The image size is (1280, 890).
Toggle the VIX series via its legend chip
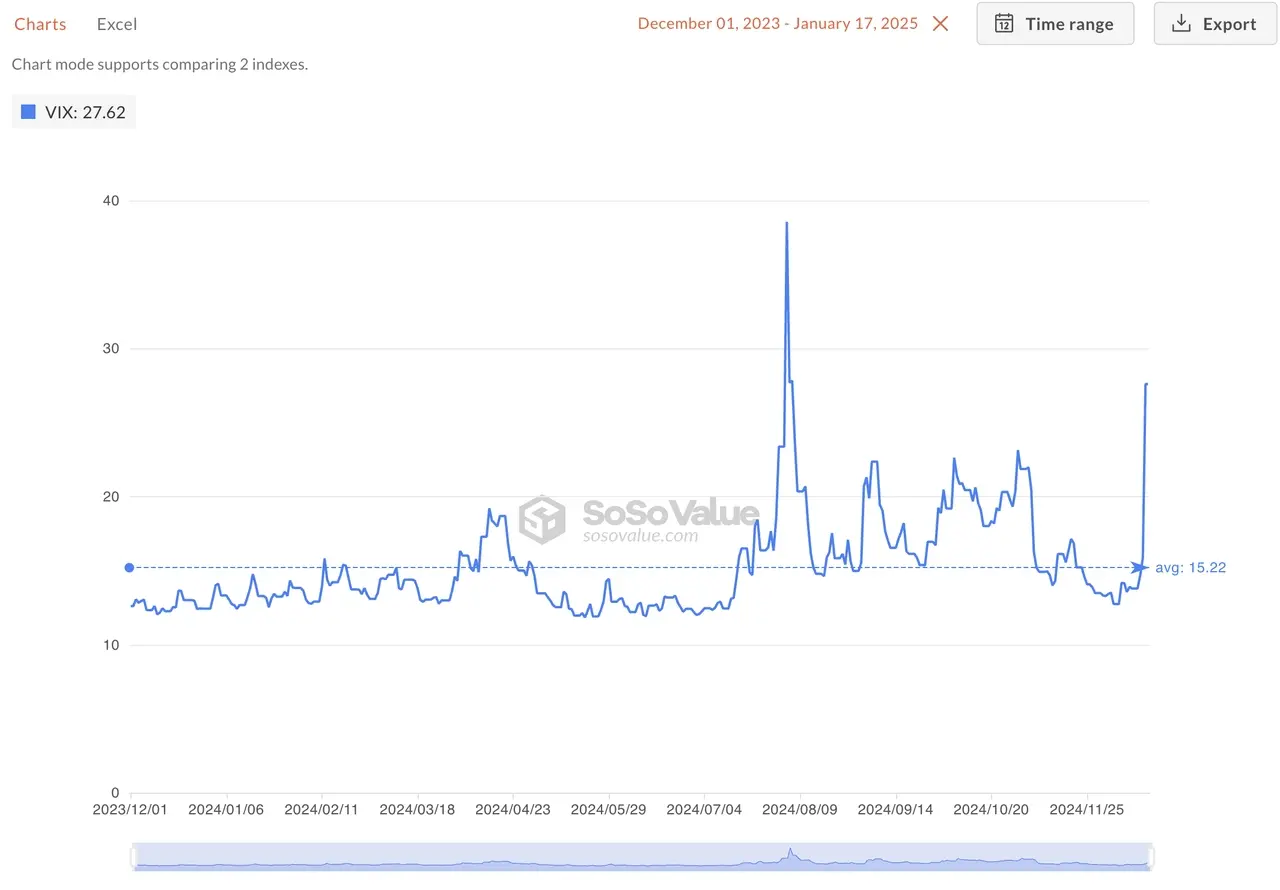[73, 111]
